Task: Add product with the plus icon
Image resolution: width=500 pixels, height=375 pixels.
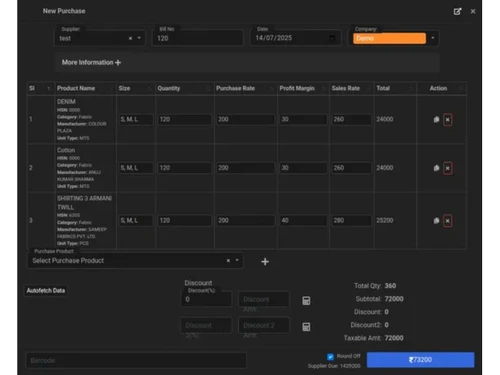Action: (265, 262)
